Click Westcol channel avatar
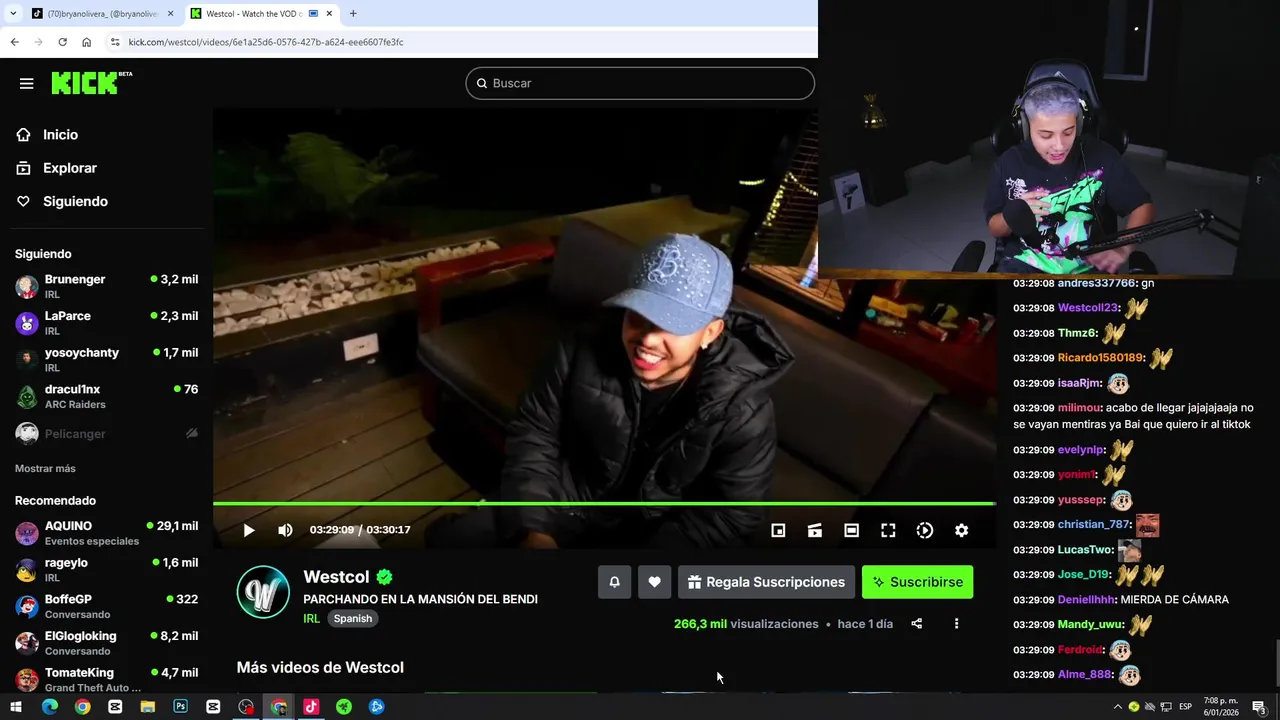Viewport: 1280px width, 720px height. pyautogui.click(x=263, y=592)
